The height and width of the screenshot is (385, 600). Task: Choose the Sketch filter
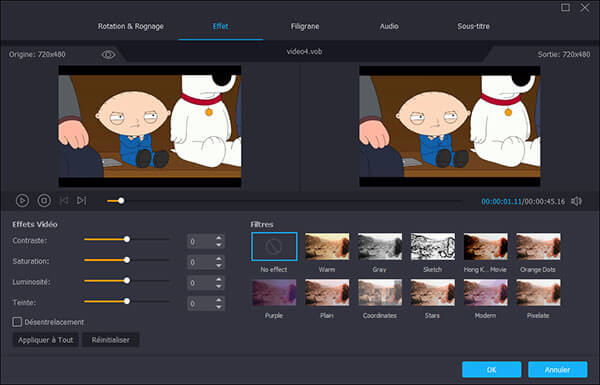point(433,246)
